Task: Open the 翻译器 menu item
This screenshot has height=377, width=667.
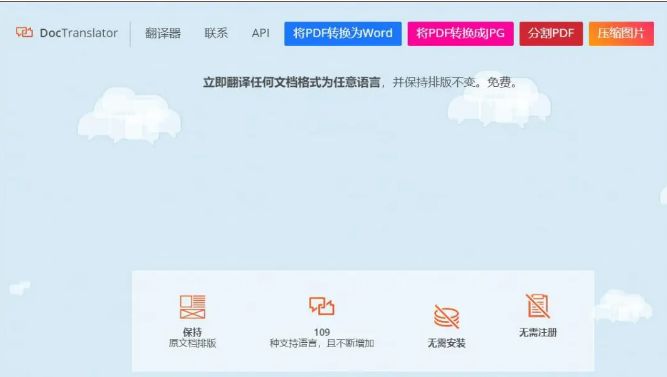Action: coord(163,33)
